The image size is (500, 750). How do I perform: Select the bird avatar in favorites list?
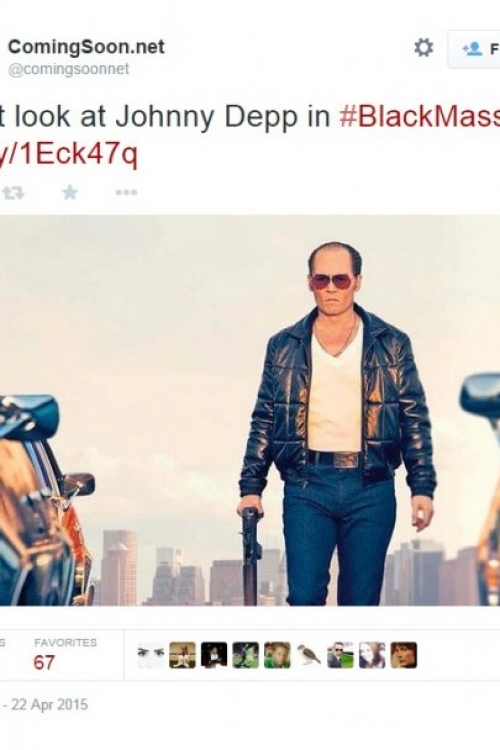point(309,655)
